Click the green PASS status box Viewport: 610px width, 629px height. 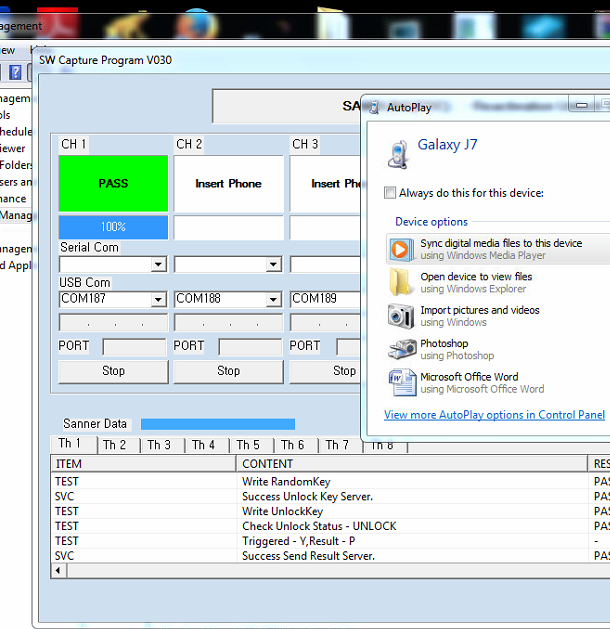point(113,183)
